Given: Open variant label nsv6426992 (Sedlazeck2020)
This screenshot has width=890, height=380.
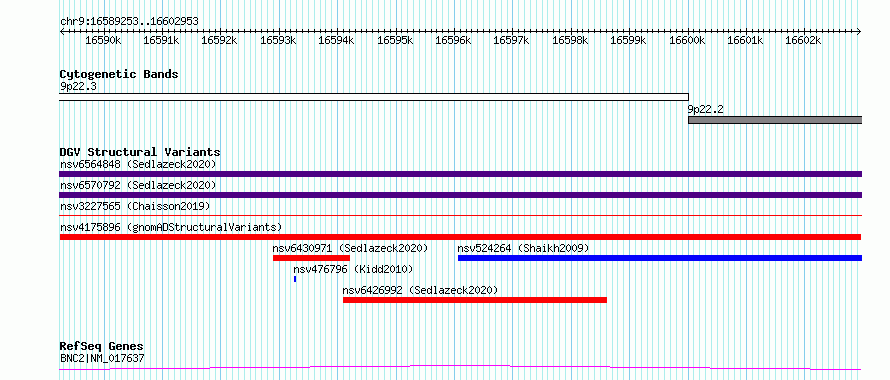Looking at the screenshot, I should (421, 290).
